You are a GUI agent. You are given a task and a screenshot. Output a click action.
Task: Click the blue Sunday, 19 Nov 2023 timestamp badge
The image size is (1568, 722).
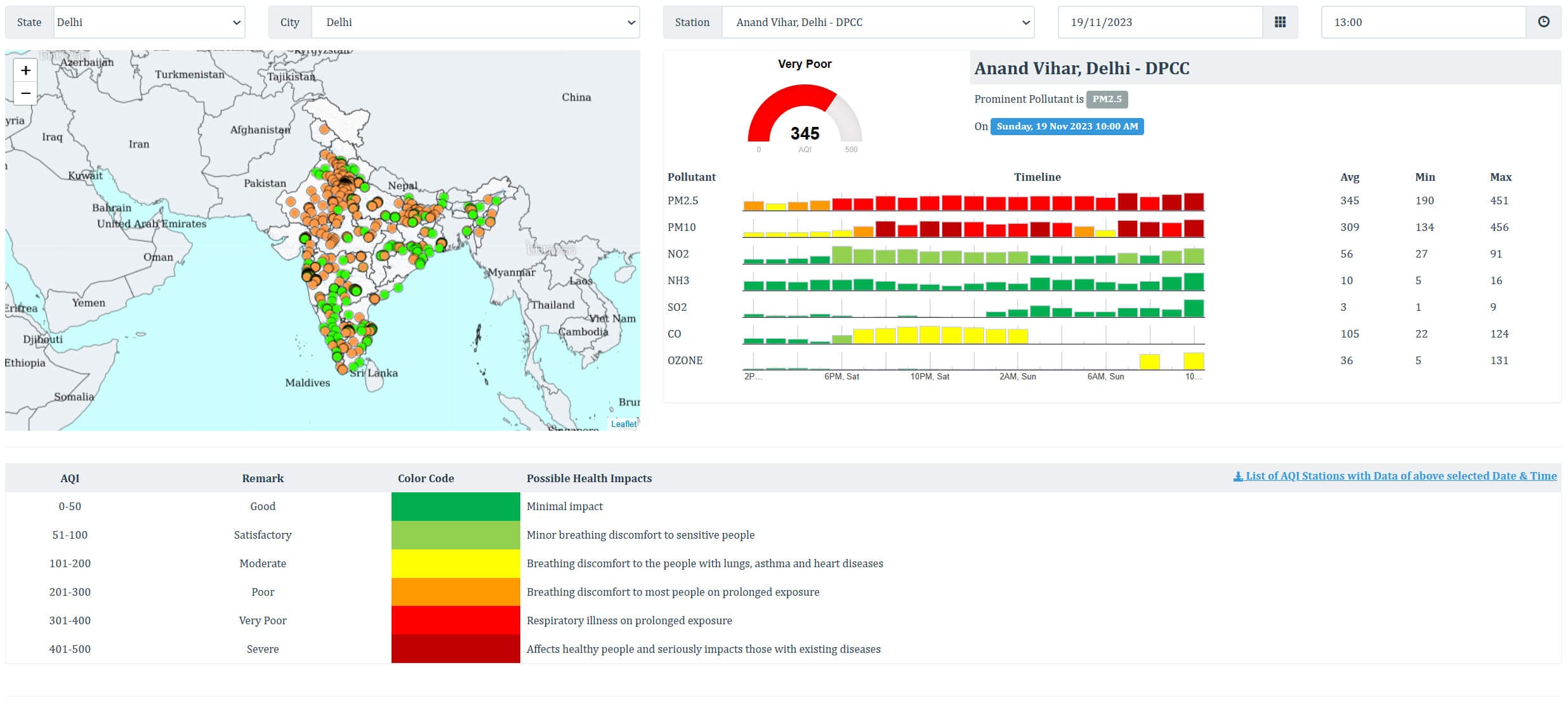[x=1067, y=126]
